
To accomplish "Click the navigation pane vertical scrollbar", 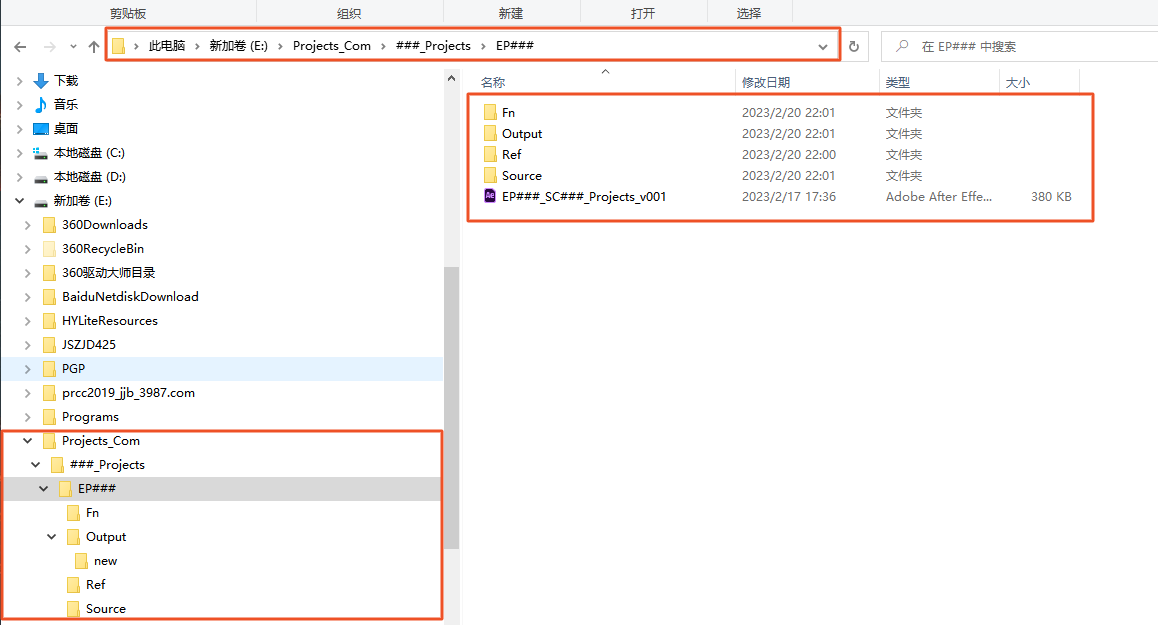I will click(451, 400).
